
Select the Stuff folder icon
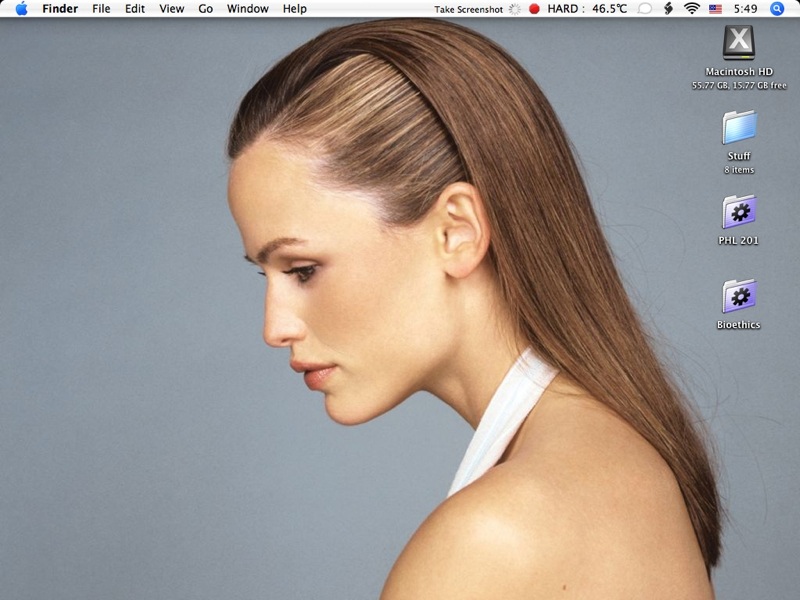pyautogui.click(x=739, y=128)
